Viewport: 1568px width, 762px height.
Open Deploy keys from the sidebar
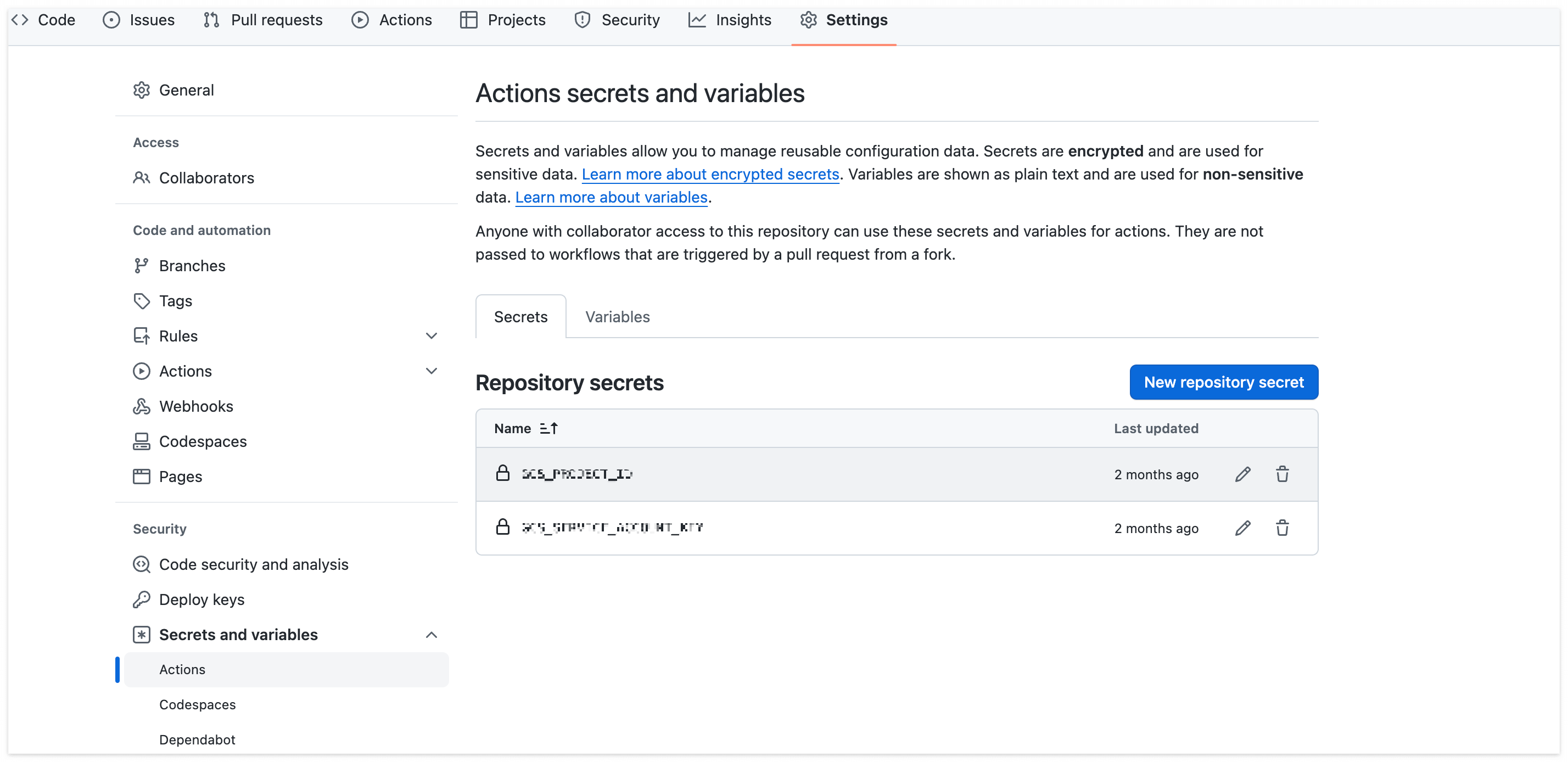[201, 599]
